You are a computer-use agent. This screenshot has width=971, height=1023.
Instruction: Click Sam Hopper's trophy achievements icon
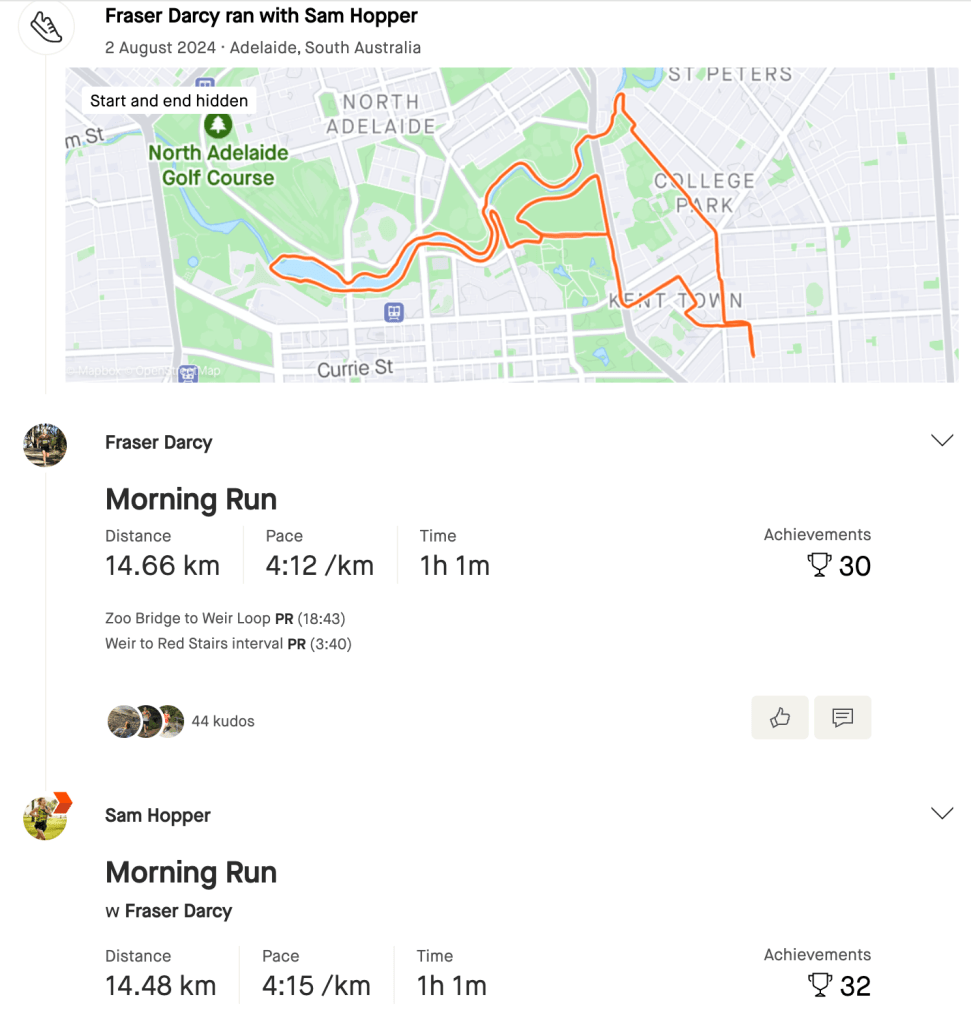pos(819,986)
